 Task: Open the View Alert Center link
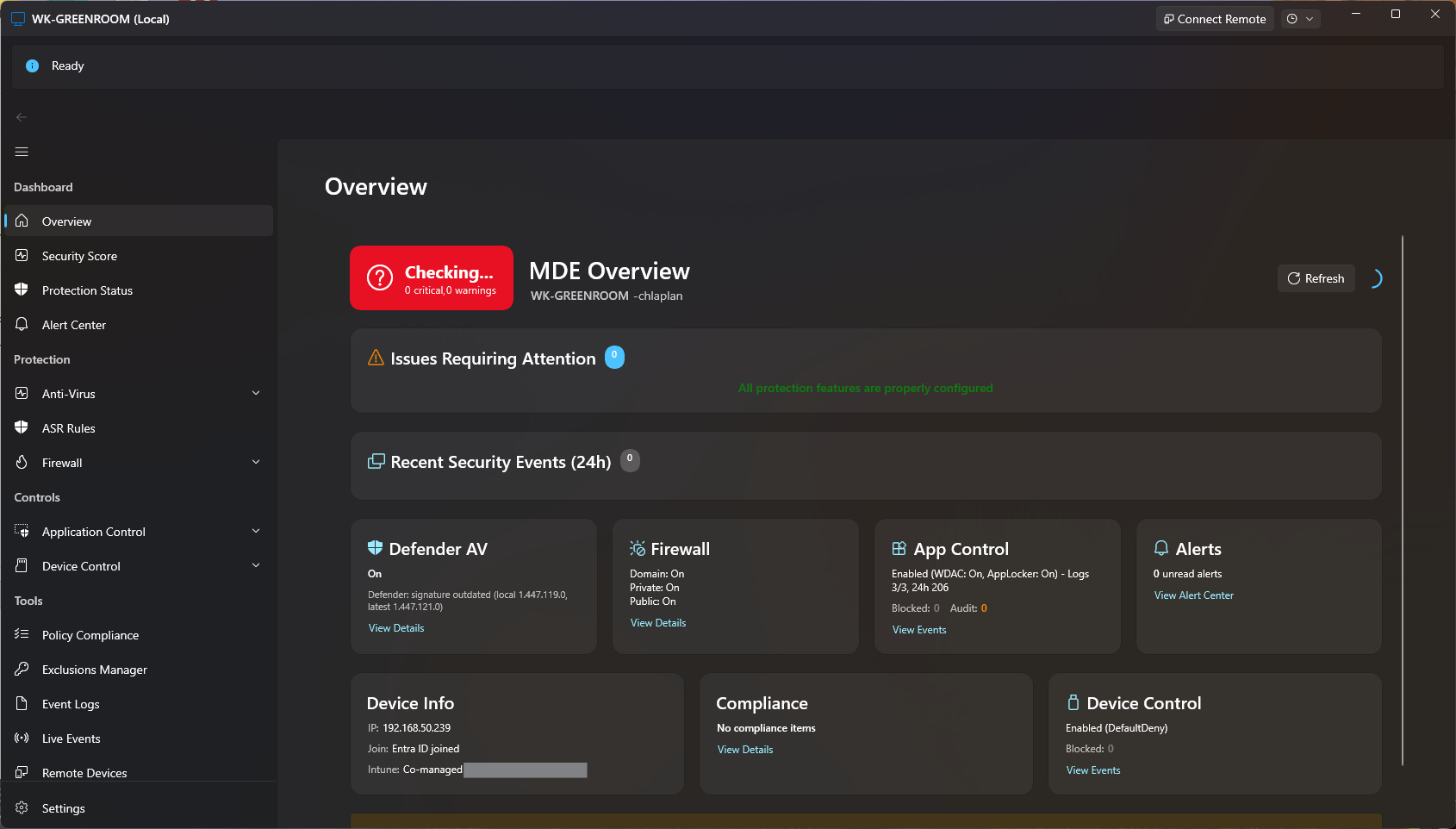coord(1193,595)
